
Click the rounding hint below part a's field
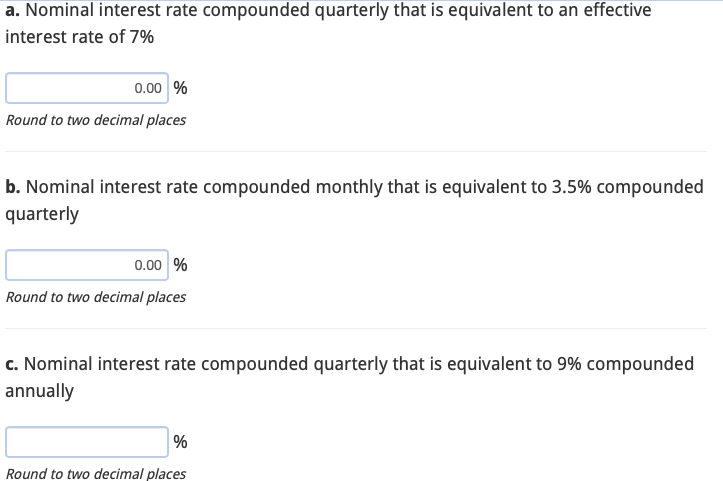point(96,120)
